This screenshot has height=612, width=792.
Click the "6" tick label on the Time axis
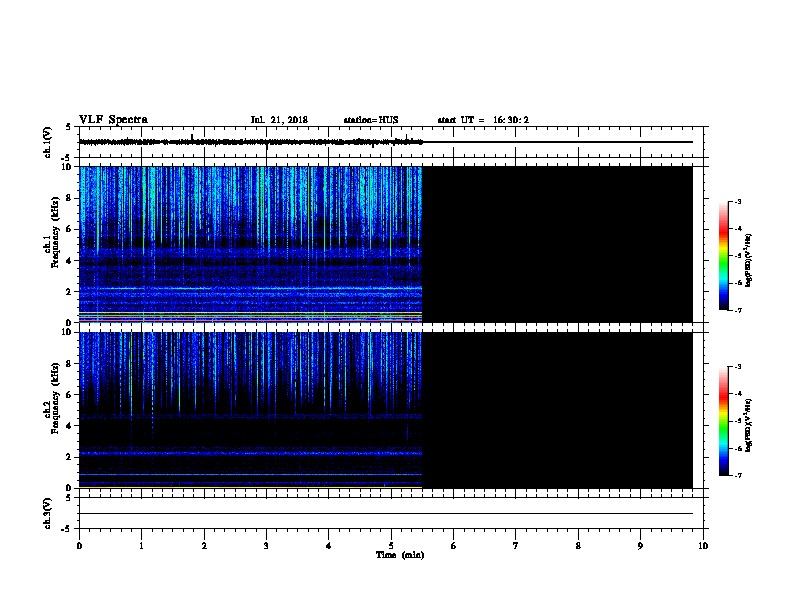pyautogui.click(x=453, y=546)
